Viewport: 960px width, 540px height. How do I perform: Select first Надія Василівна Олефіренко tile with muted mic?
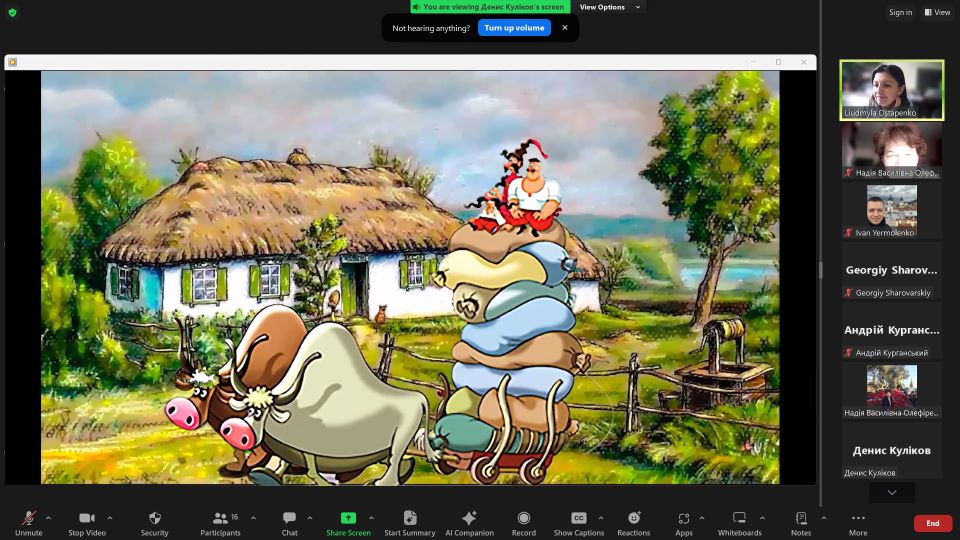click(x=892, y=151)
